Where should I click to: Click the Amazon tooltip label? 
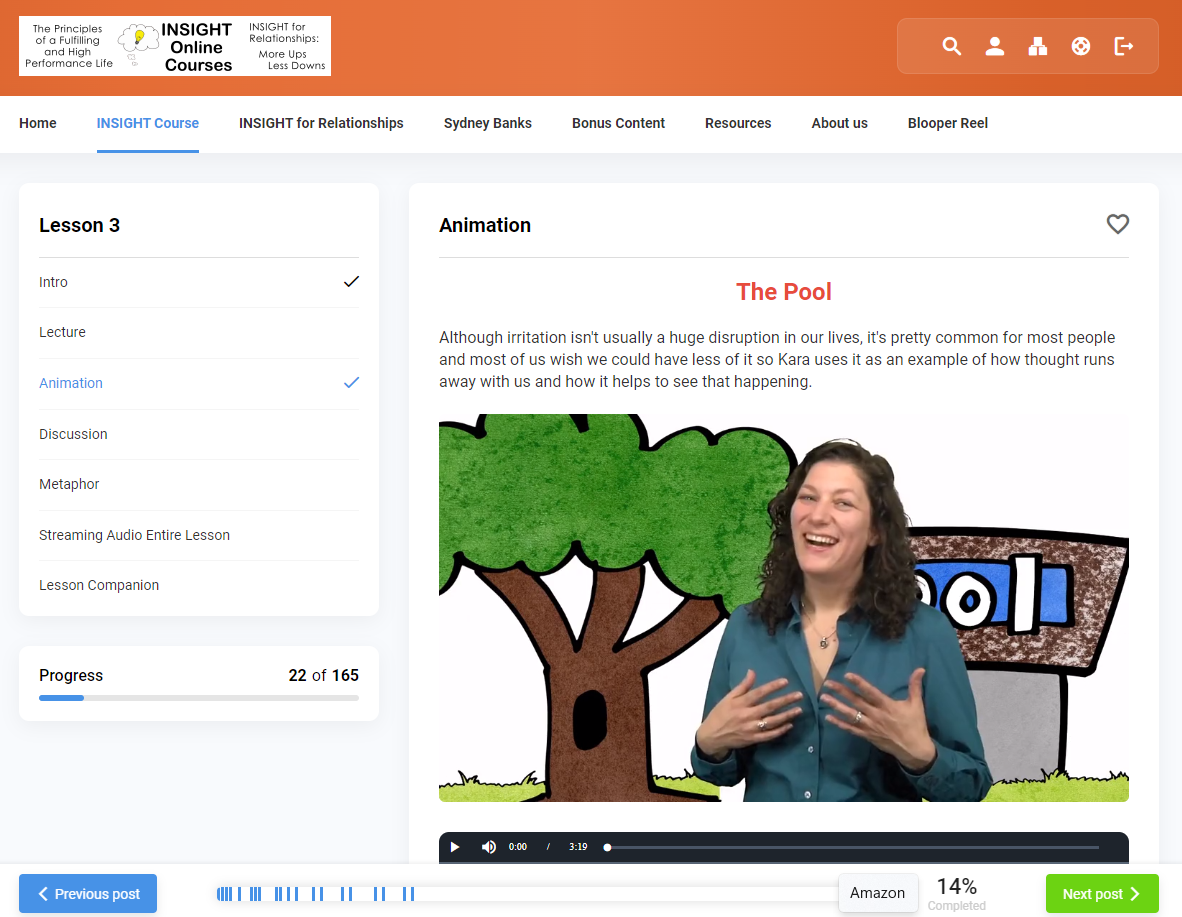pos(877,893)
